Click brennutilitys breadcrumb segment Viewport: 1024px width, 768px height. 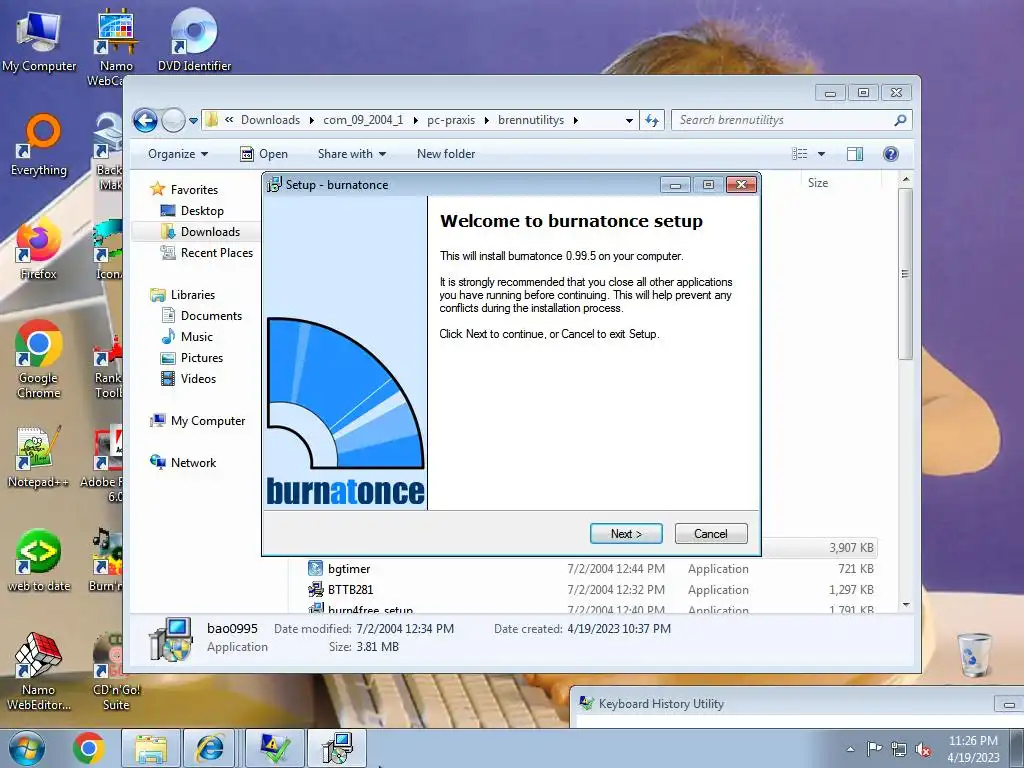[531, 120]
